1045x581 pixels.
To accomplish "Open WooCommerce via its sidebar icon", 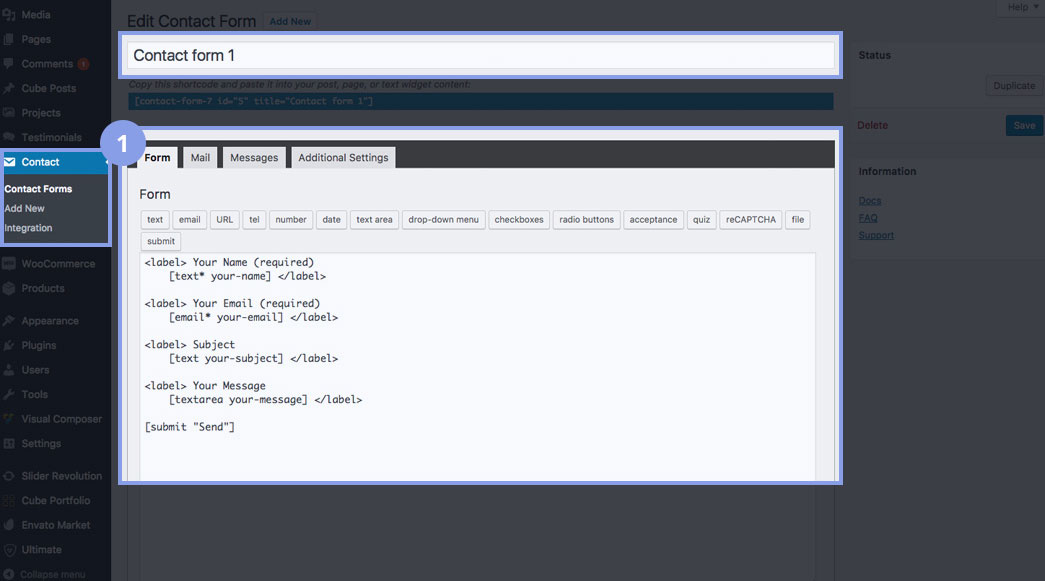I will (9, 264).
